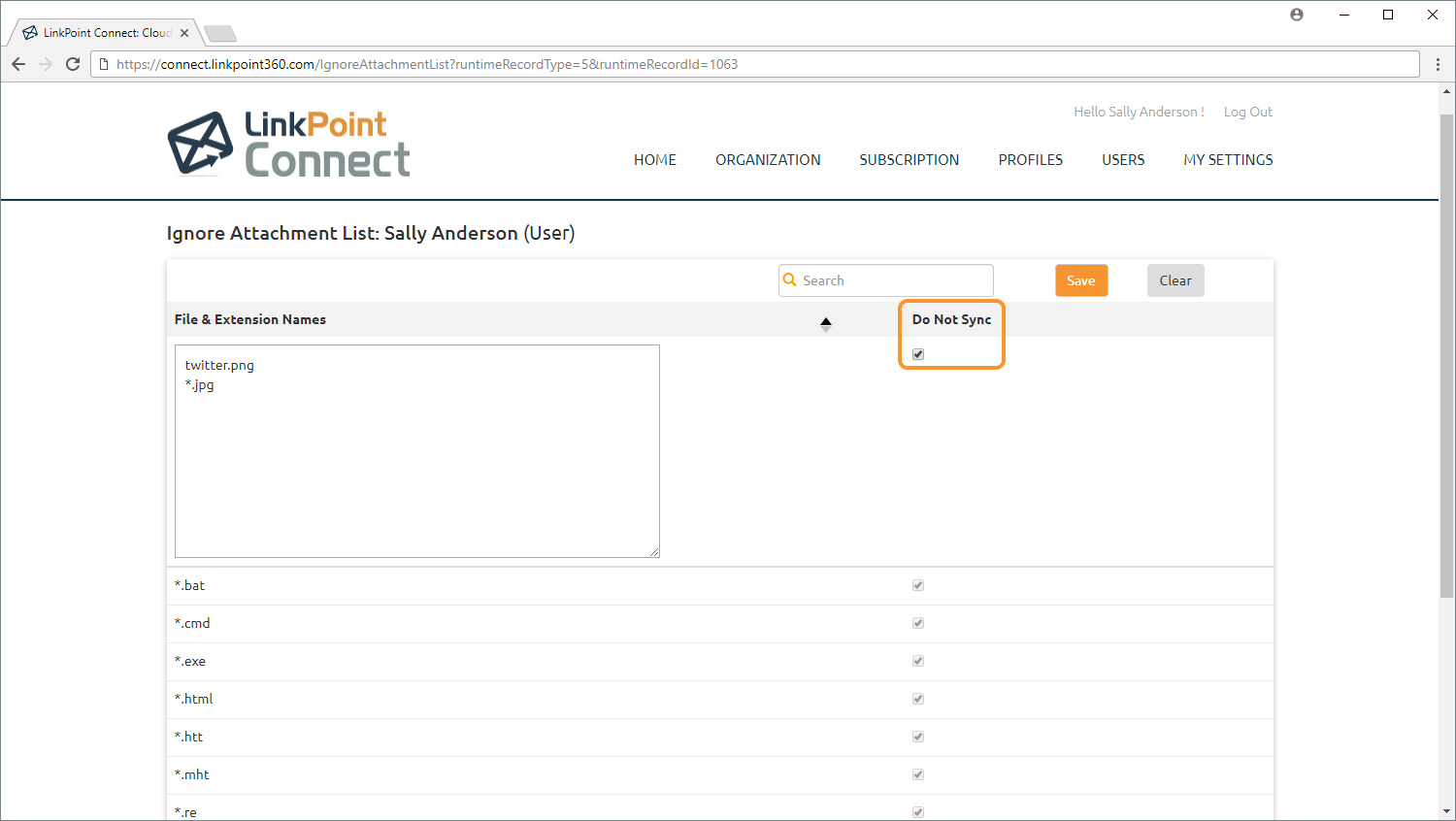Click the LinkPoint Connect logo
This screenshot has width=1456, height=821.
coord(288,144)
